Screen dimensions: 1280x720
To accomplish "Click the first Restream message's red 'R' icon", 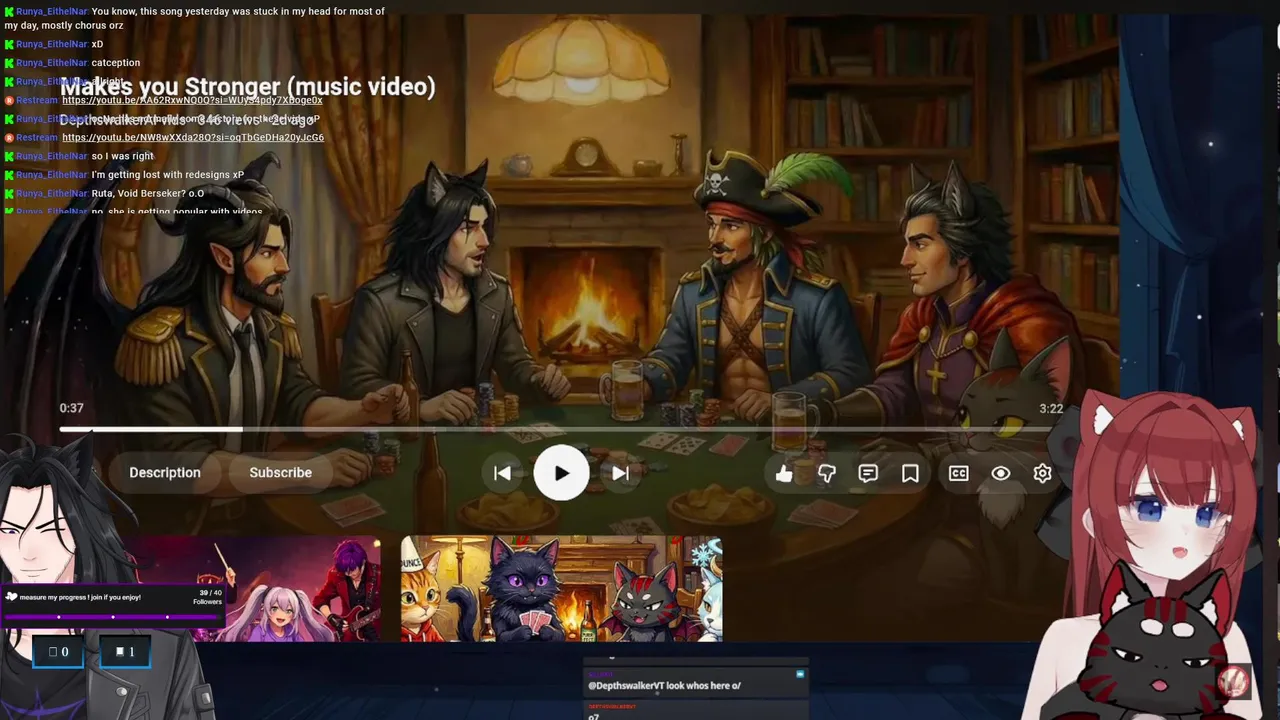I will coord(9,100).
